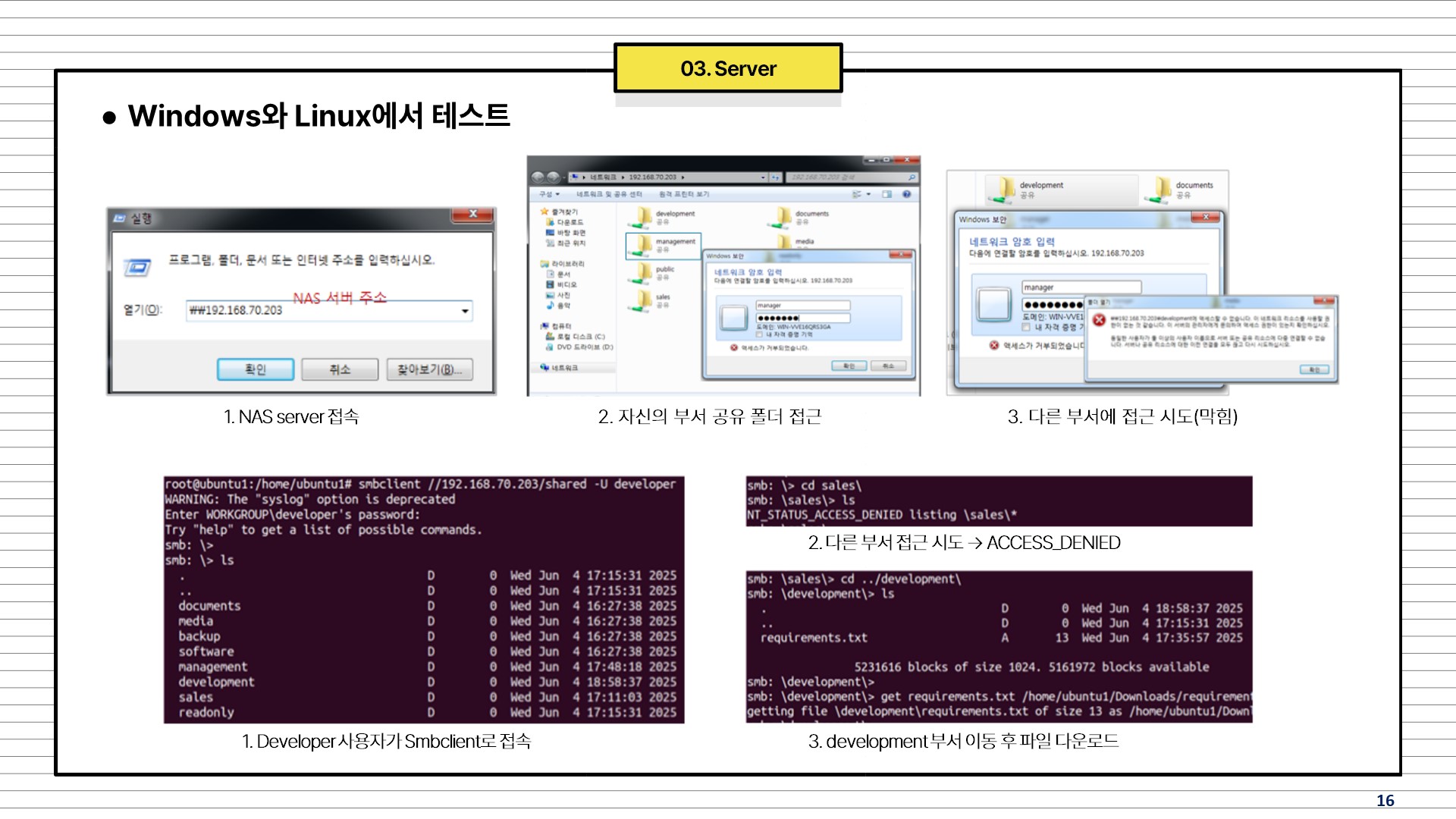Open the blue help icon in Explorer toolbar
Screen dimensions: 1456x819
(x=906, y=195)
